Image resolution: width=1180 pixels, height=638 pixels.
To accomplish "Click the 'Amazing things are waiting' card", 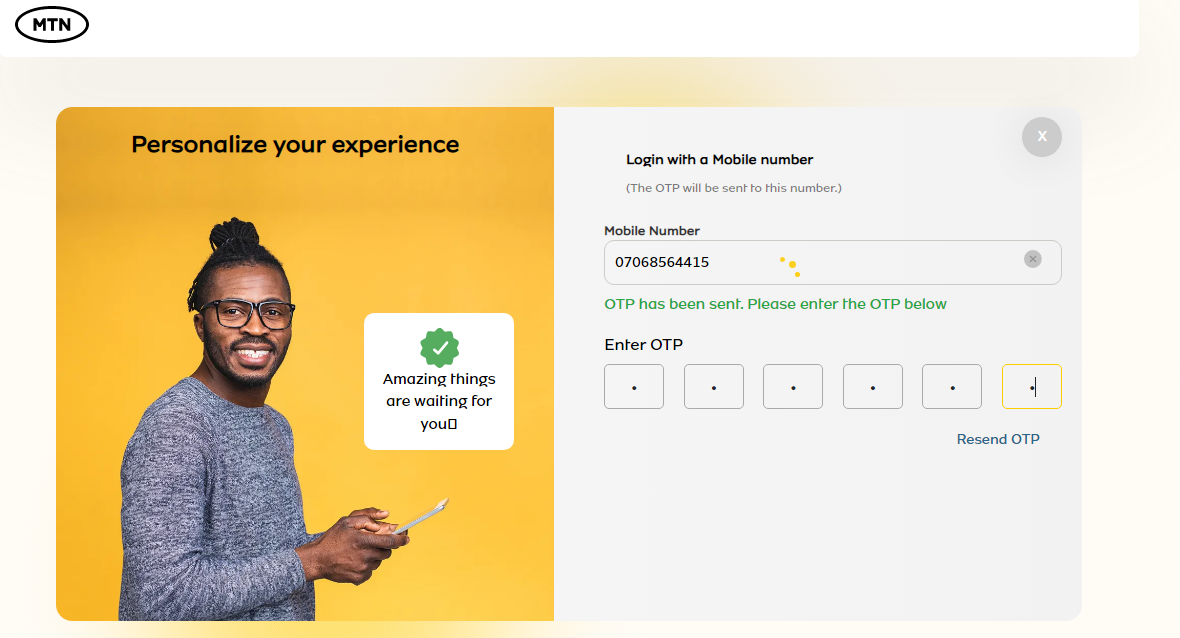I will click(439, 381).
